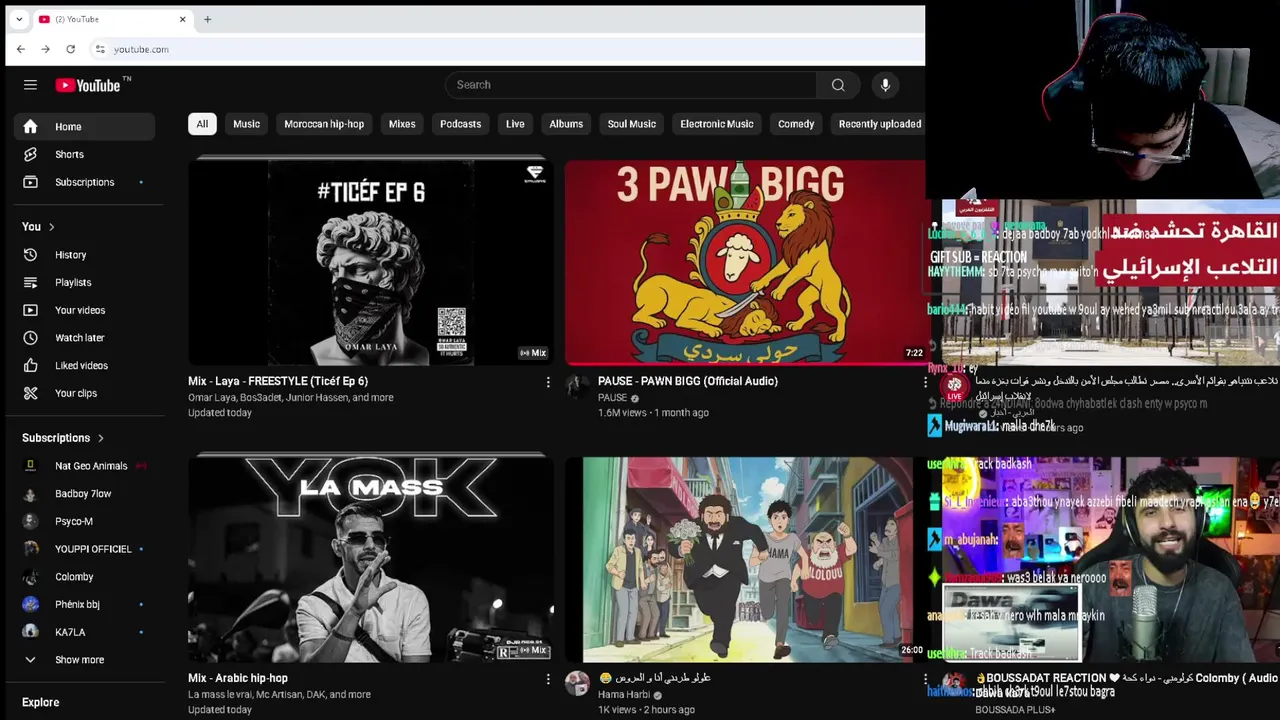
Task: Click the browser forward arrow
Action: [x=45, y=49]
